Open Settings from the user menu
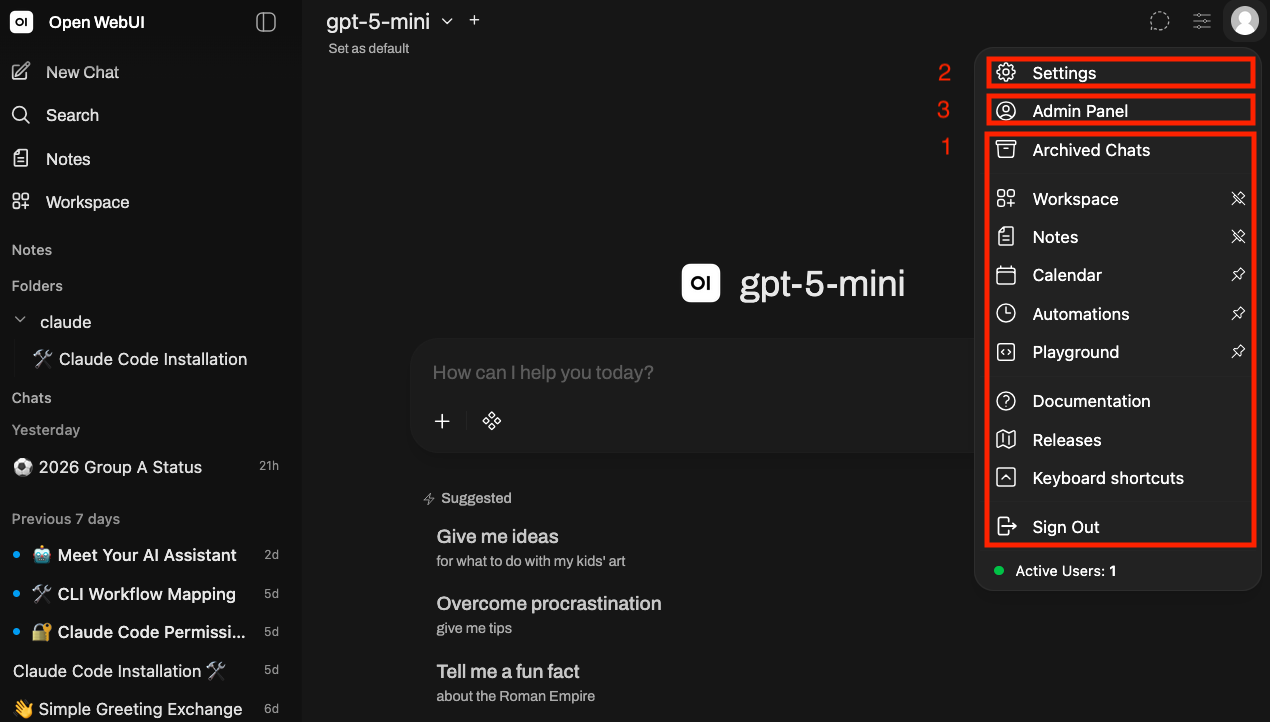 point(1119,73)
